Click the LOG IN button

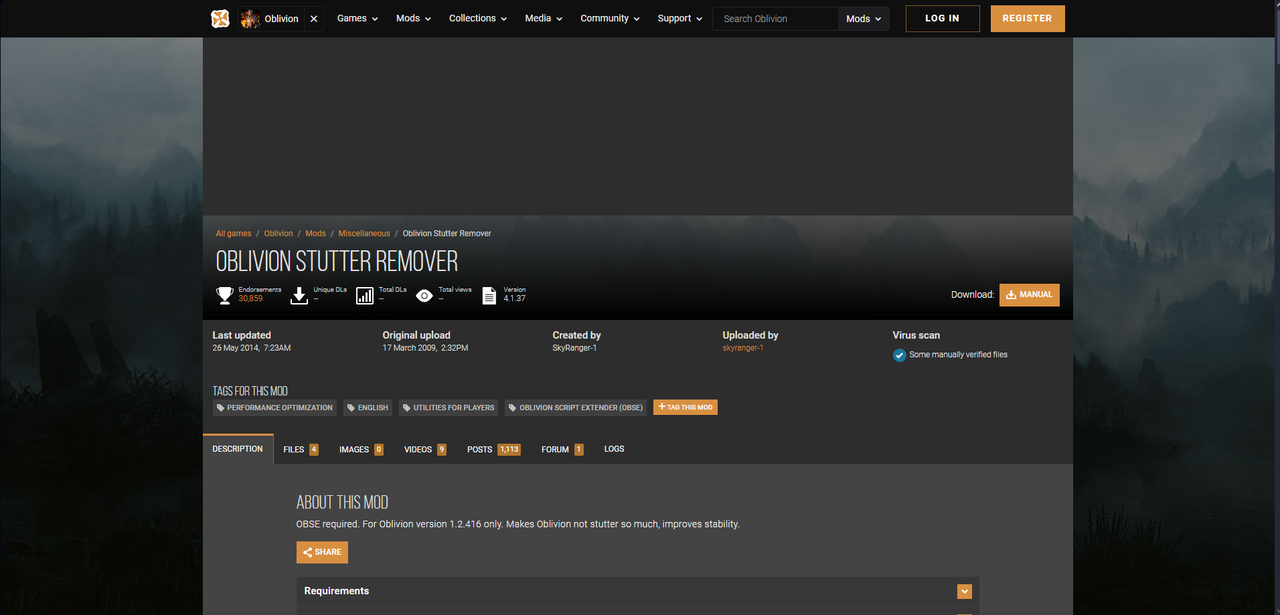(x=942, y=18)
